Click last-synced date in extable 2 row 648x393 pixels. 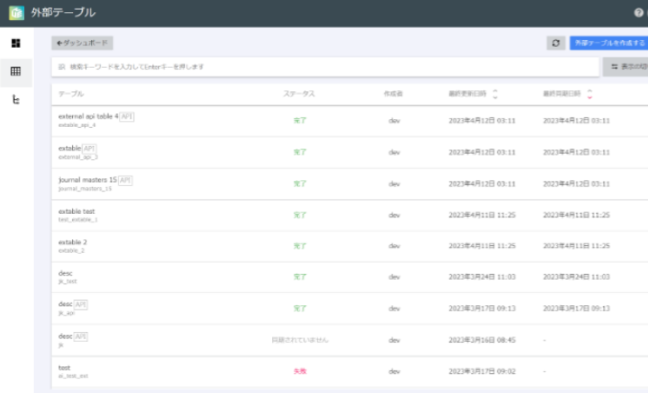577,246
